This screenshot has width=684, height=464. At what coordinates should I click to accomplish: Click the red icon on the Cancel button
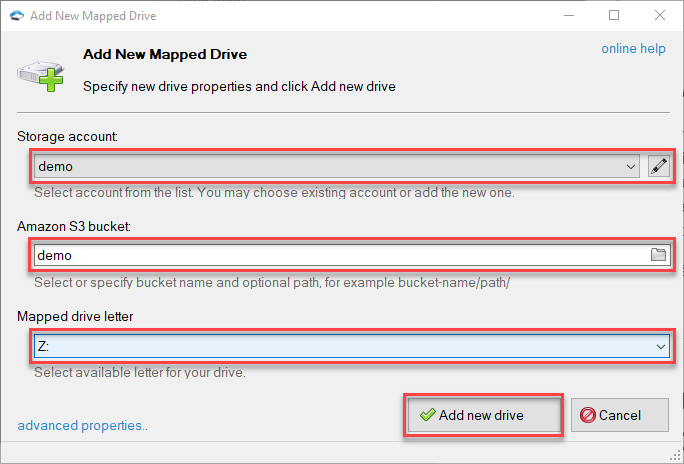[x=588, y=415]
